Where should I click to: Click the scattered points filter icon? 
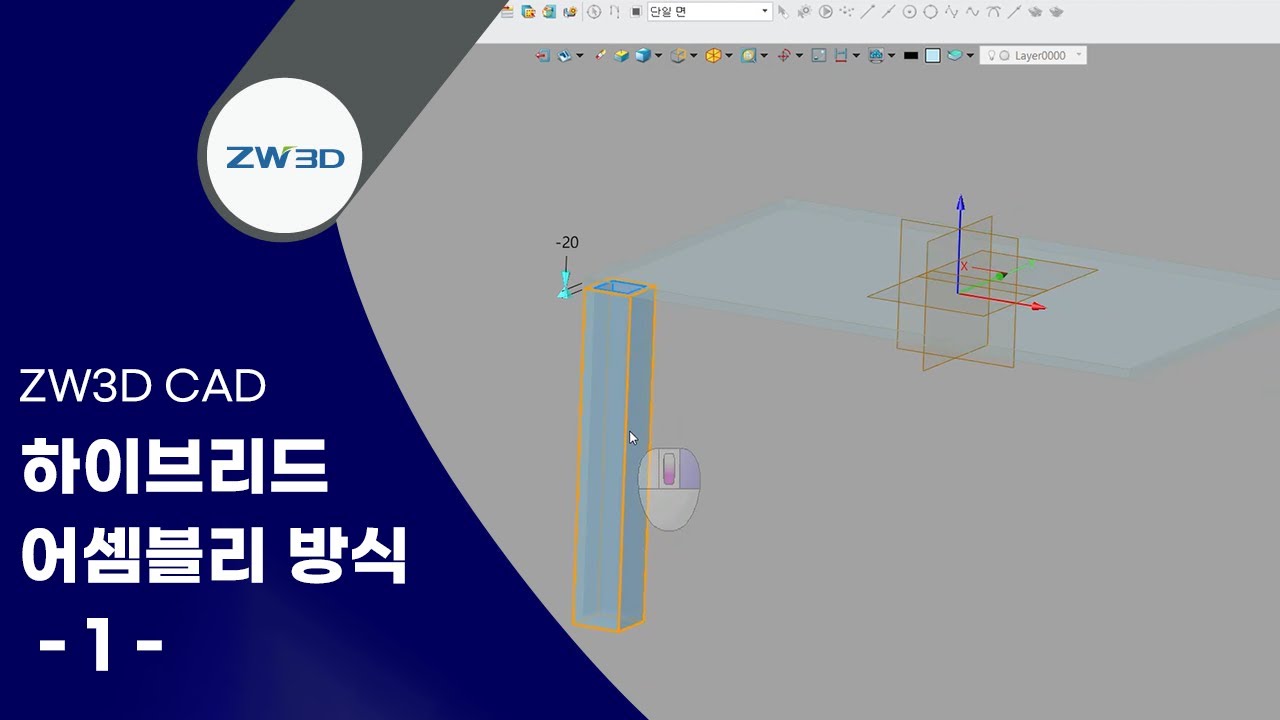[847, 12]
